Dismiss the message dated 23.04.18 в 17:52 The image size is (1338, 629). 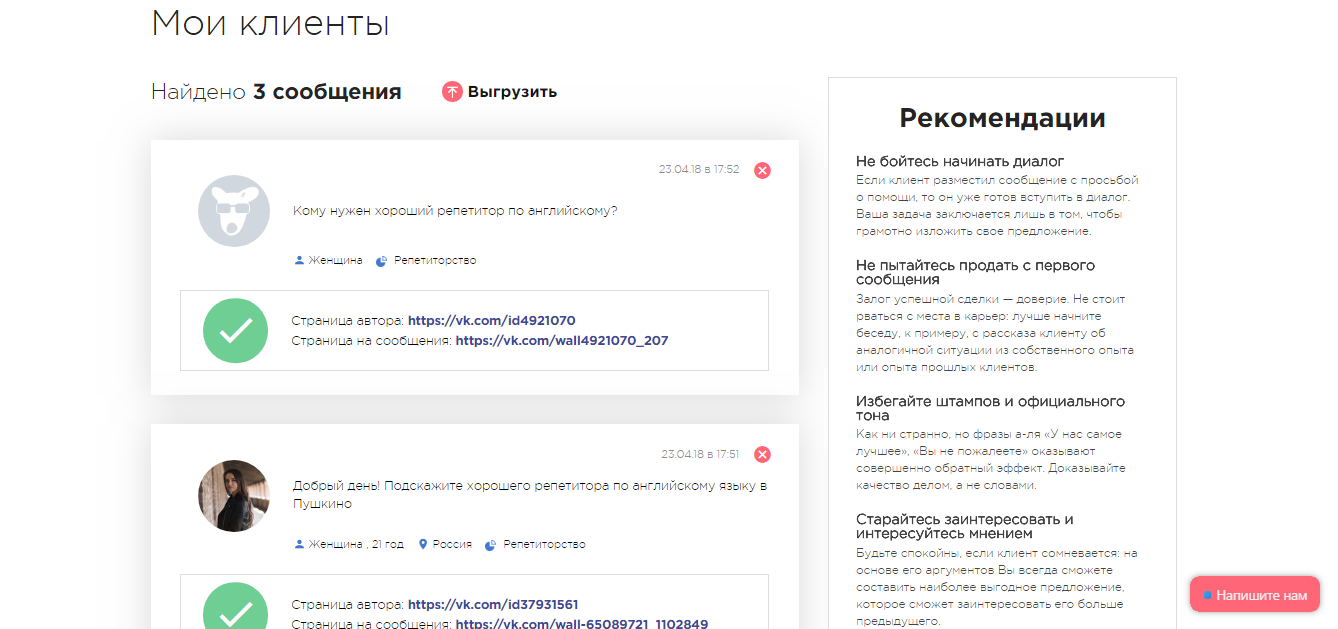(x=762, y=170)
